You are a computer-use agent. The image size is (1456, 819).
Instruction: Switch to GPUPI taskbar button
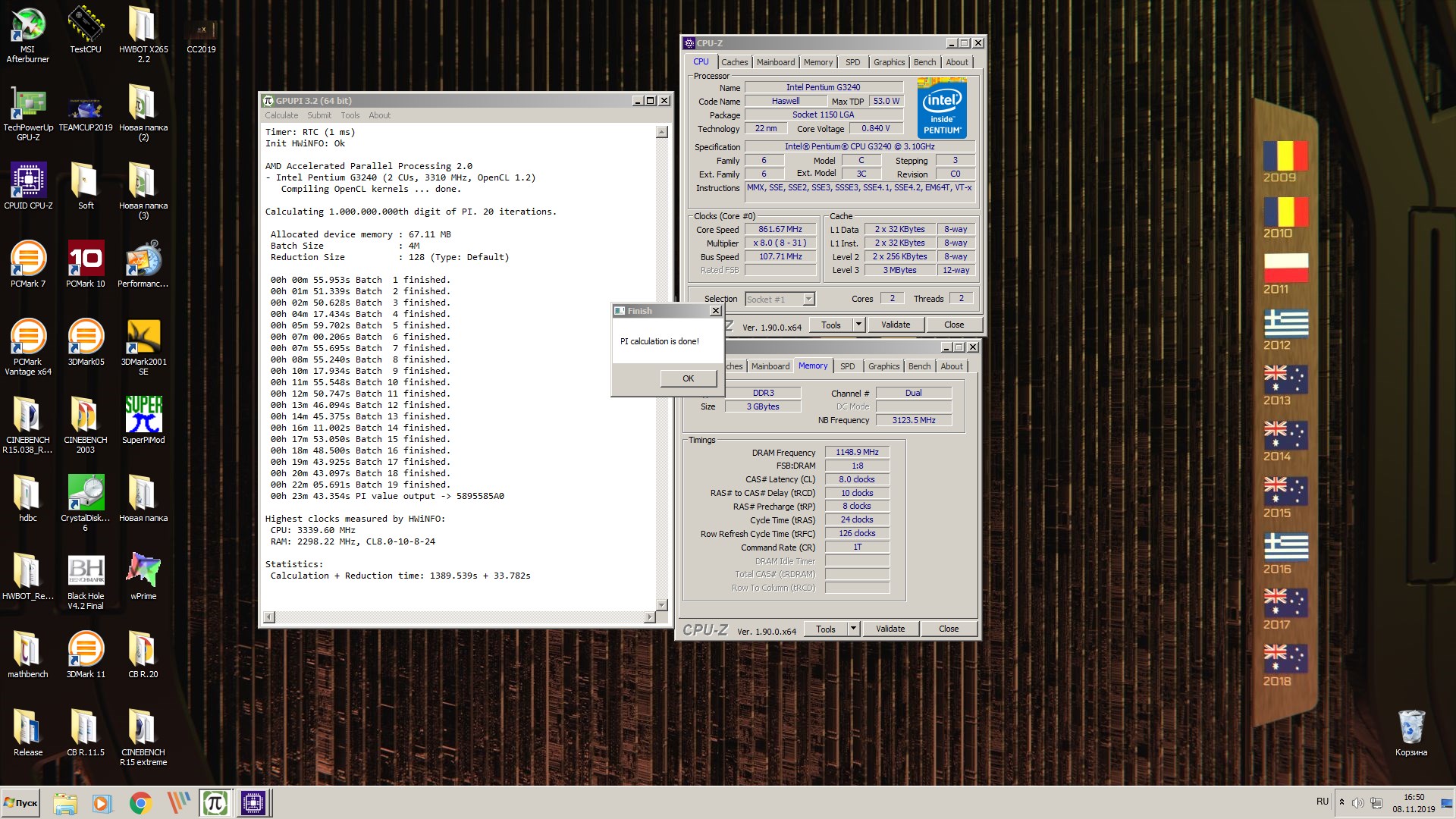click(x=215, y=803)
